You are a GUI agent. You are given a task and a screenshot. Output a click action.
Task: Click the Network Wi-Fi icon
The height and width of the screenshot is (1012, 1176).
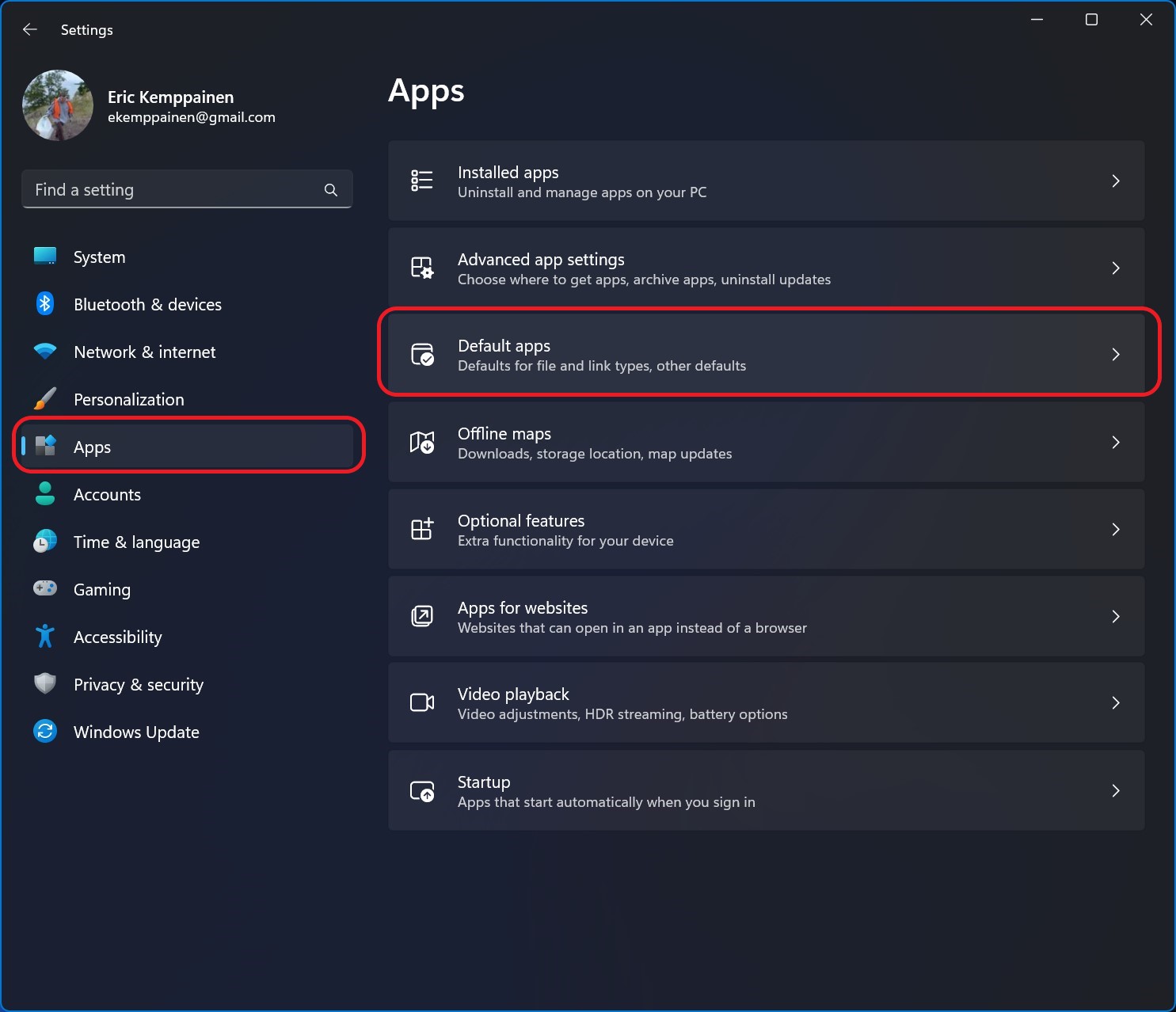45,351
